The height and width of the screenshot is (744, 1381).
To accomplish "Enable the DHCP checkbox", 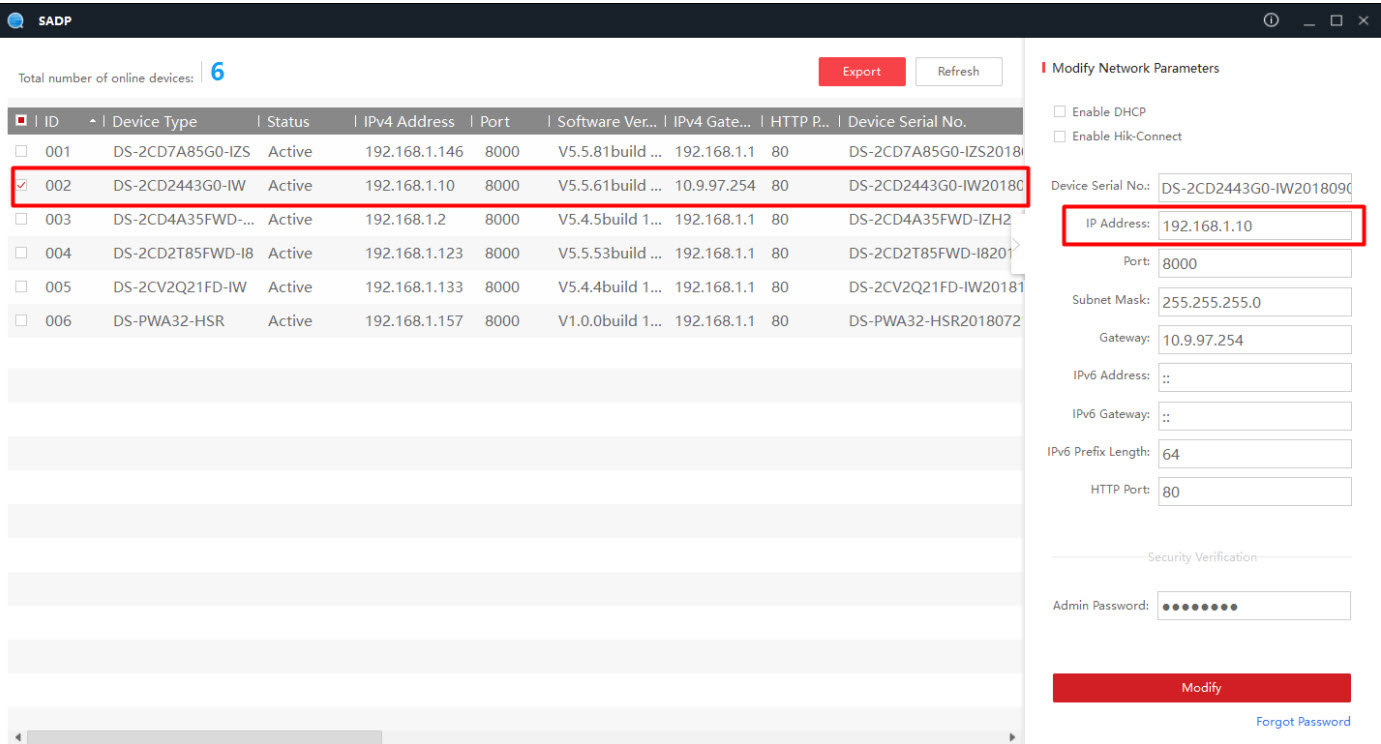I will tap(1060, 112).
